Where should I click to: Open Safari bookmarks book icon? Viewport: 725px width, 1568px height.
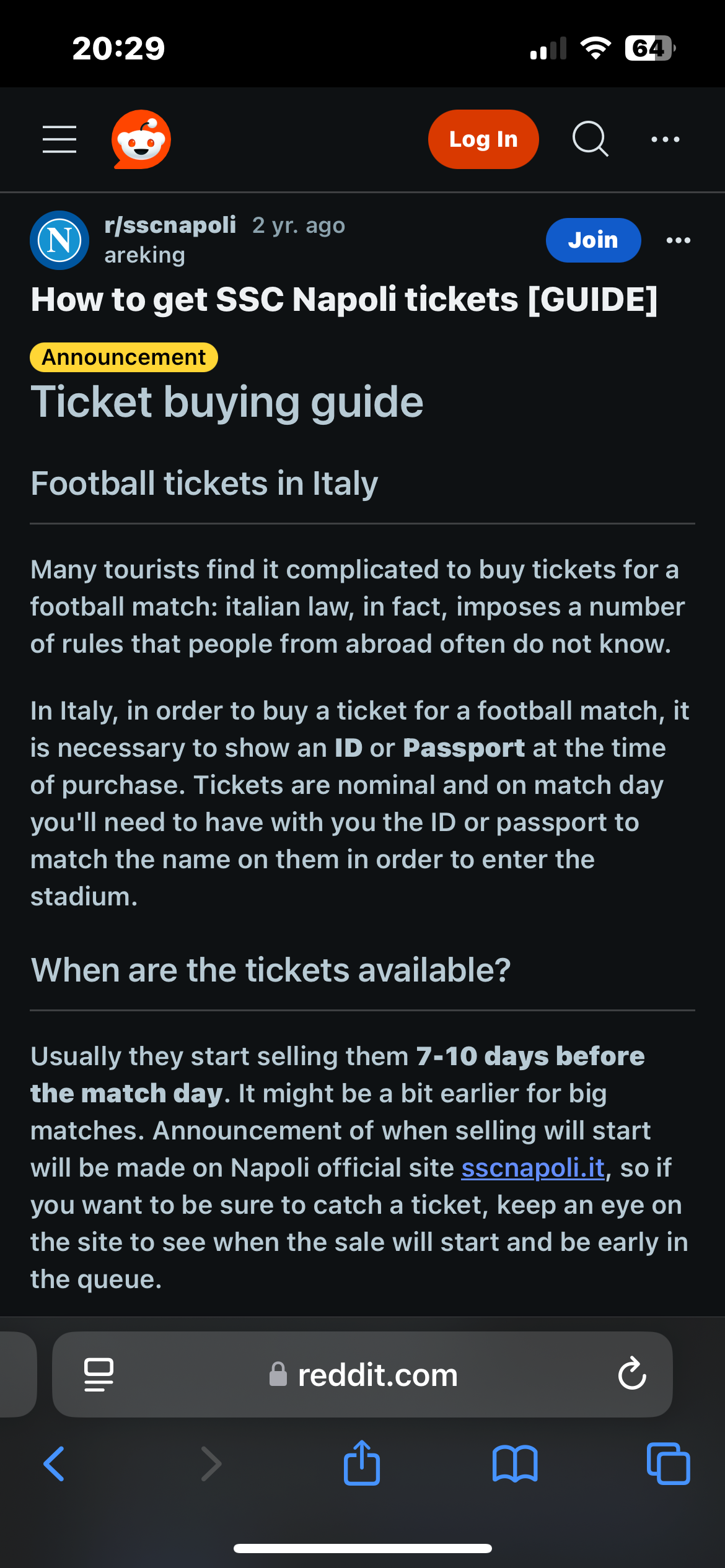(515, 1464)
